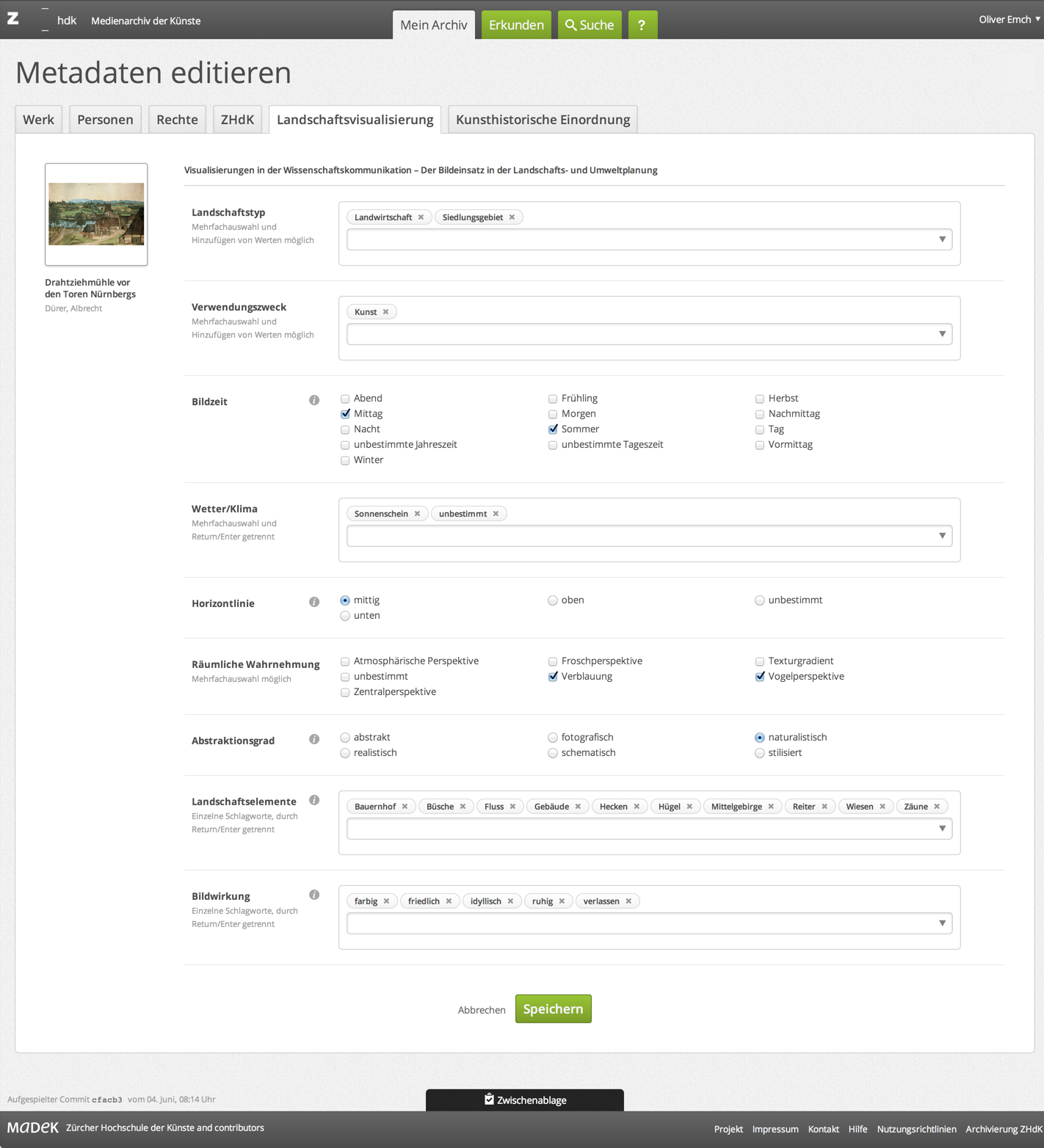
Task: Select the 'oben' horizon line radio
Action: tap(553, 600)
